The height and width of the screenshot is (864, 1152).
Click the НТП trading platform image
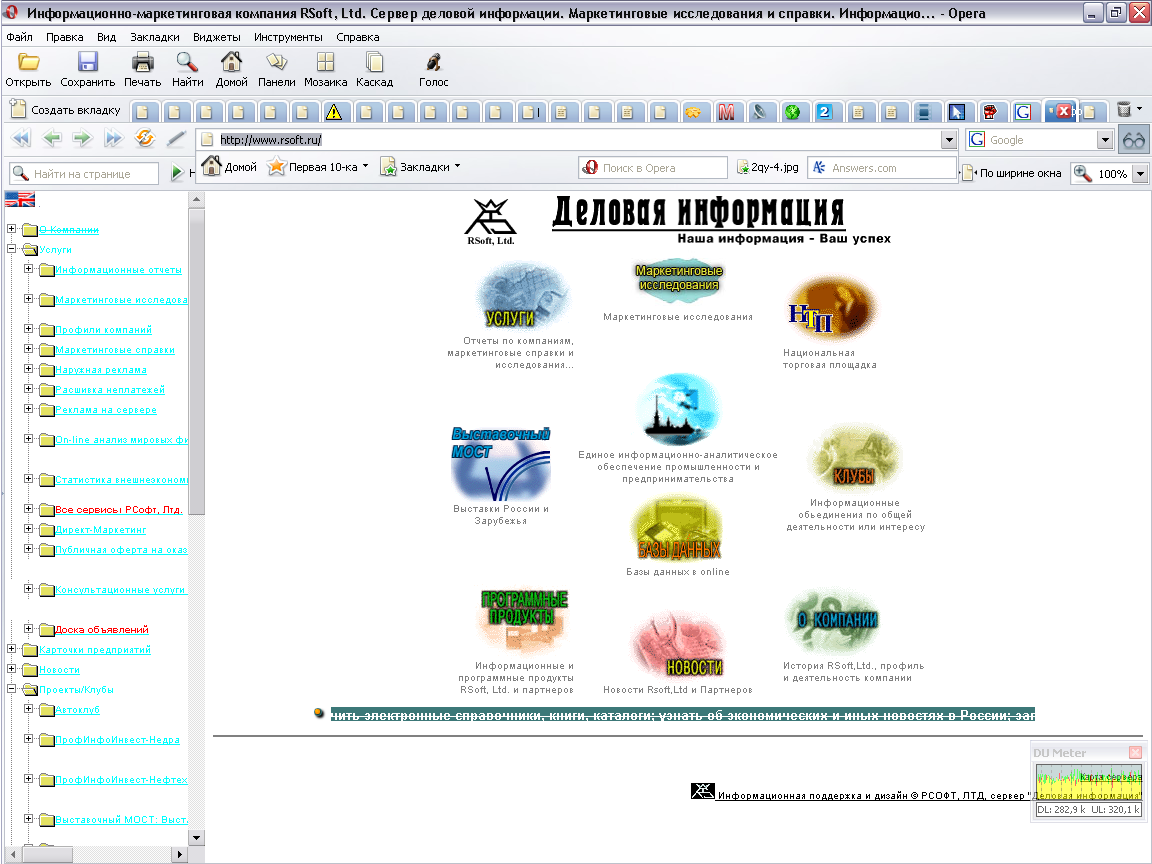point(831,309)
